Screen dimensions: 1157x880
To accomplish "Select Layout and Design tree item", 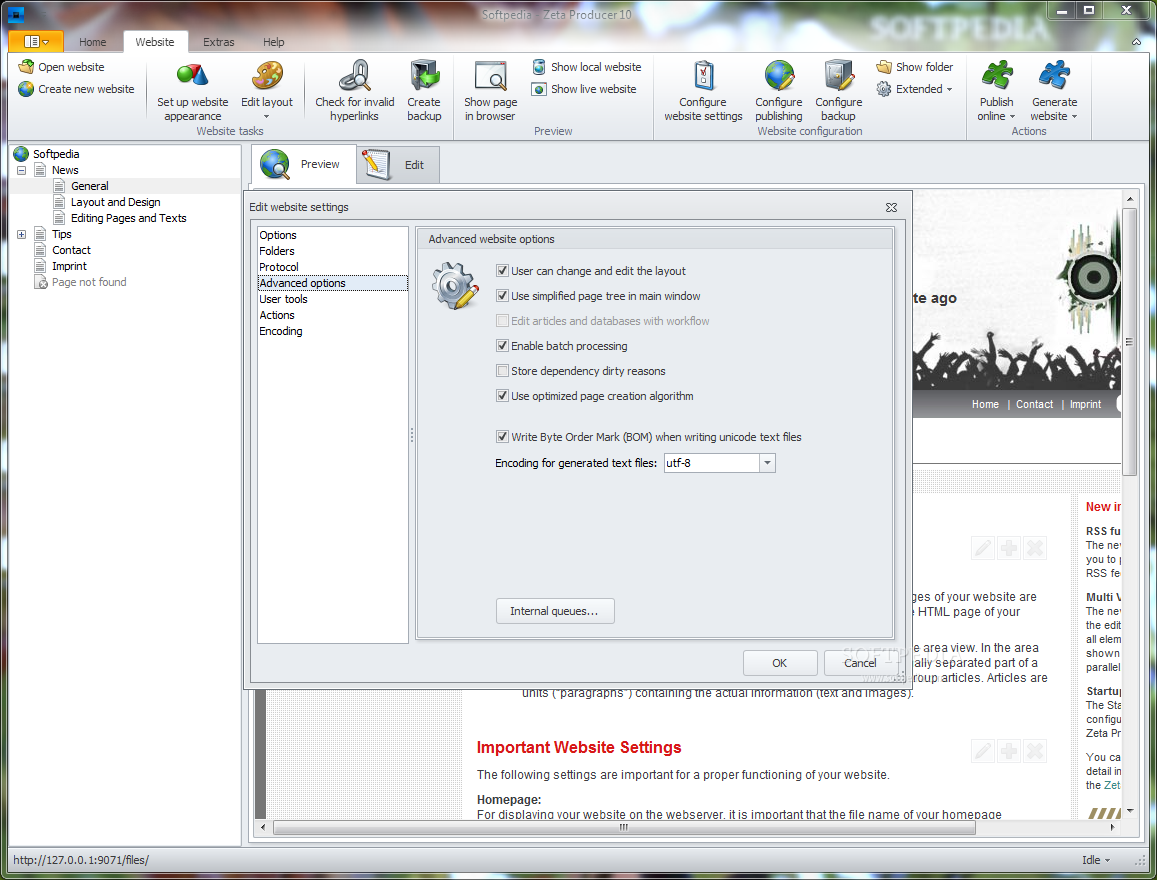I will 116,202.
